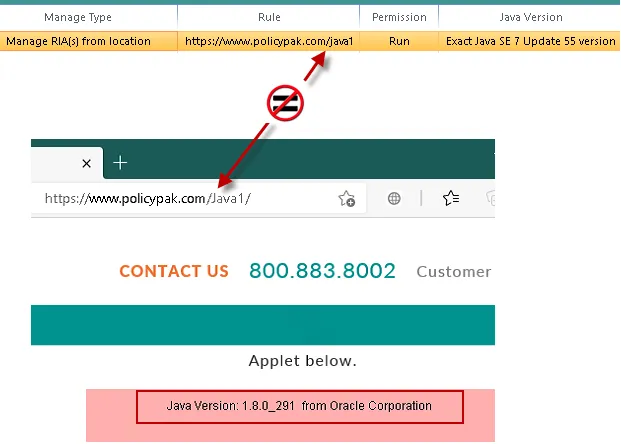Click the add-to-favorites star icon
This screenshot has width=621, height=444.
[347, 198]
